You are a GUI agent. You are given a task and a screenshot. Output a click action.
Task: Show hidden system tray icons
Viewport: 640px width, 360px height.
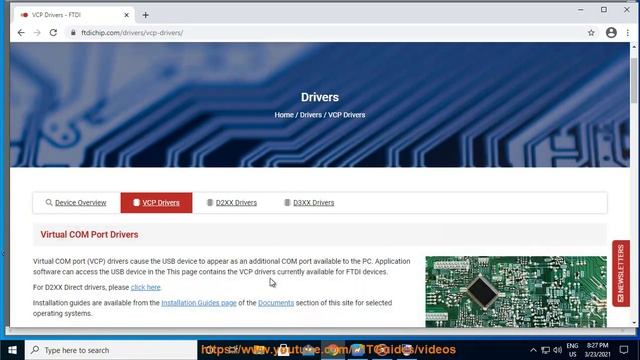pyautogui.click(x=533, y=350)
